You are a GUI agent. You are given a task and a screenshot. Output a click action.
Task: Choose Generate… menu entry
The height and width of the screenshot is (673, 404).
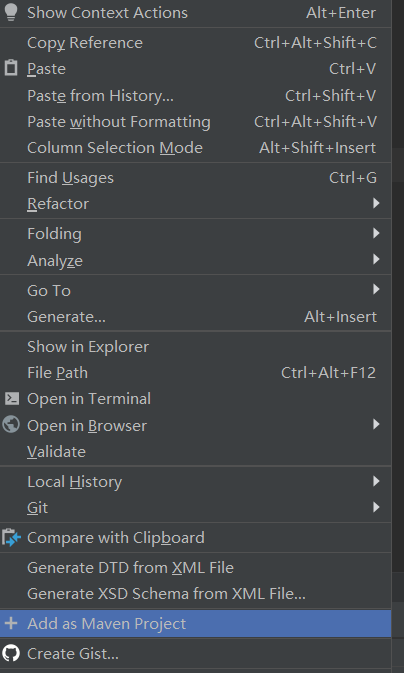tap(195, 316)
